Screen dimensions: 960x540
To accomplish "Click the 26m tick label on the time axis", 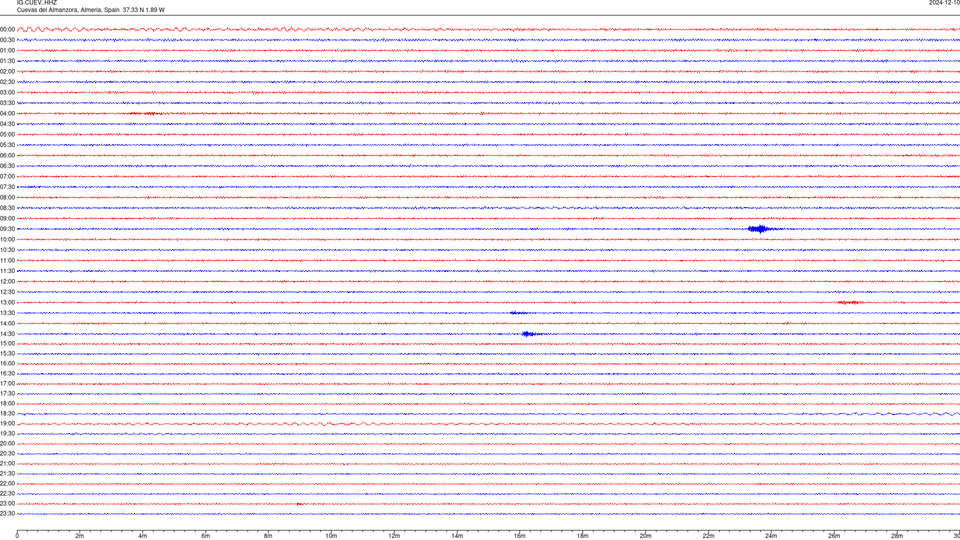I will point(834,536).
